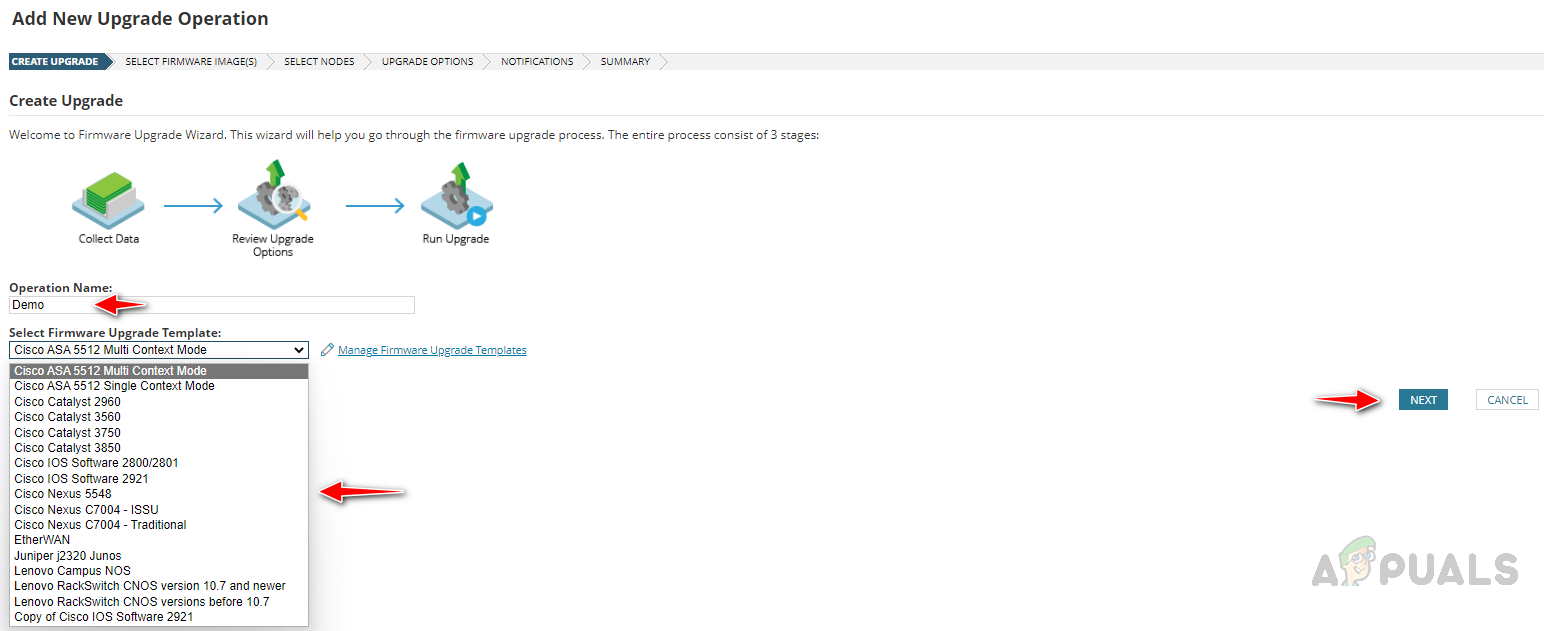1559x631 pixels.
Task: Go to the SELECT NODES wizard step
Action: (319, 62)
